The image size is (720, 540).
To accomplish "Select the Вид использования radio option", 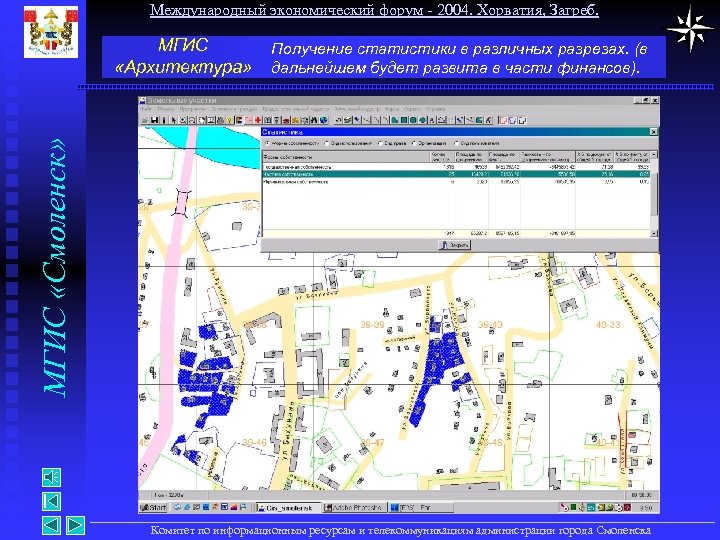I will point(348,143).
